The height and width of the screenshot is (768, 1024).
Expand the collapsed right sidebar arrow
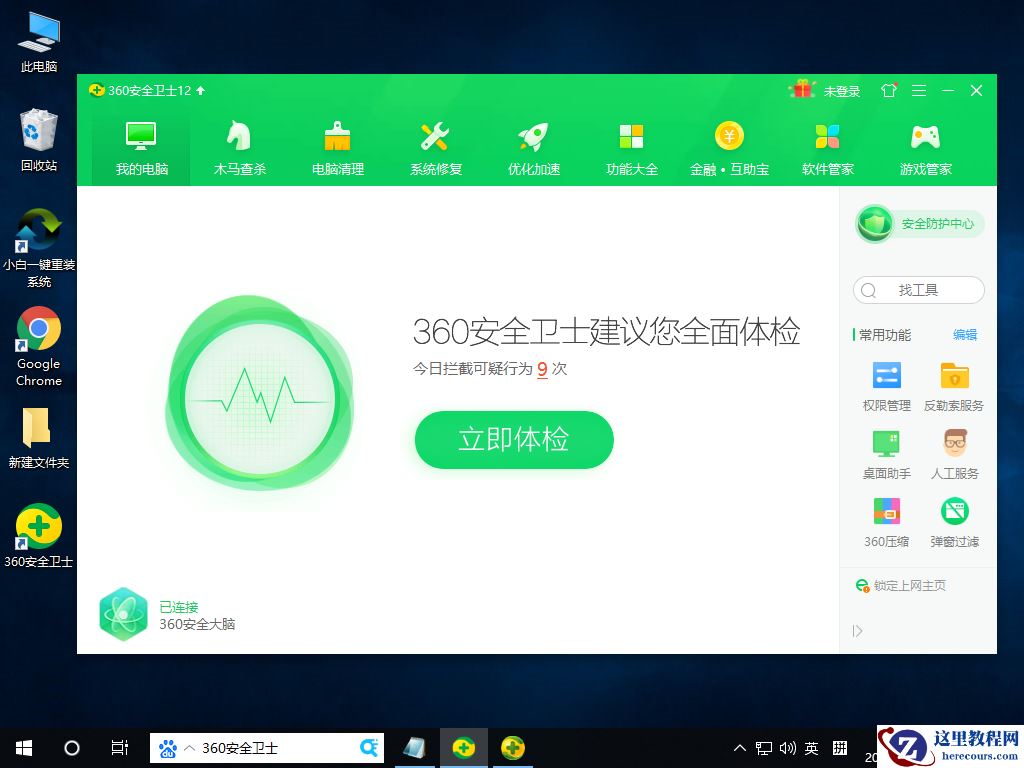(x=858, y=630)
